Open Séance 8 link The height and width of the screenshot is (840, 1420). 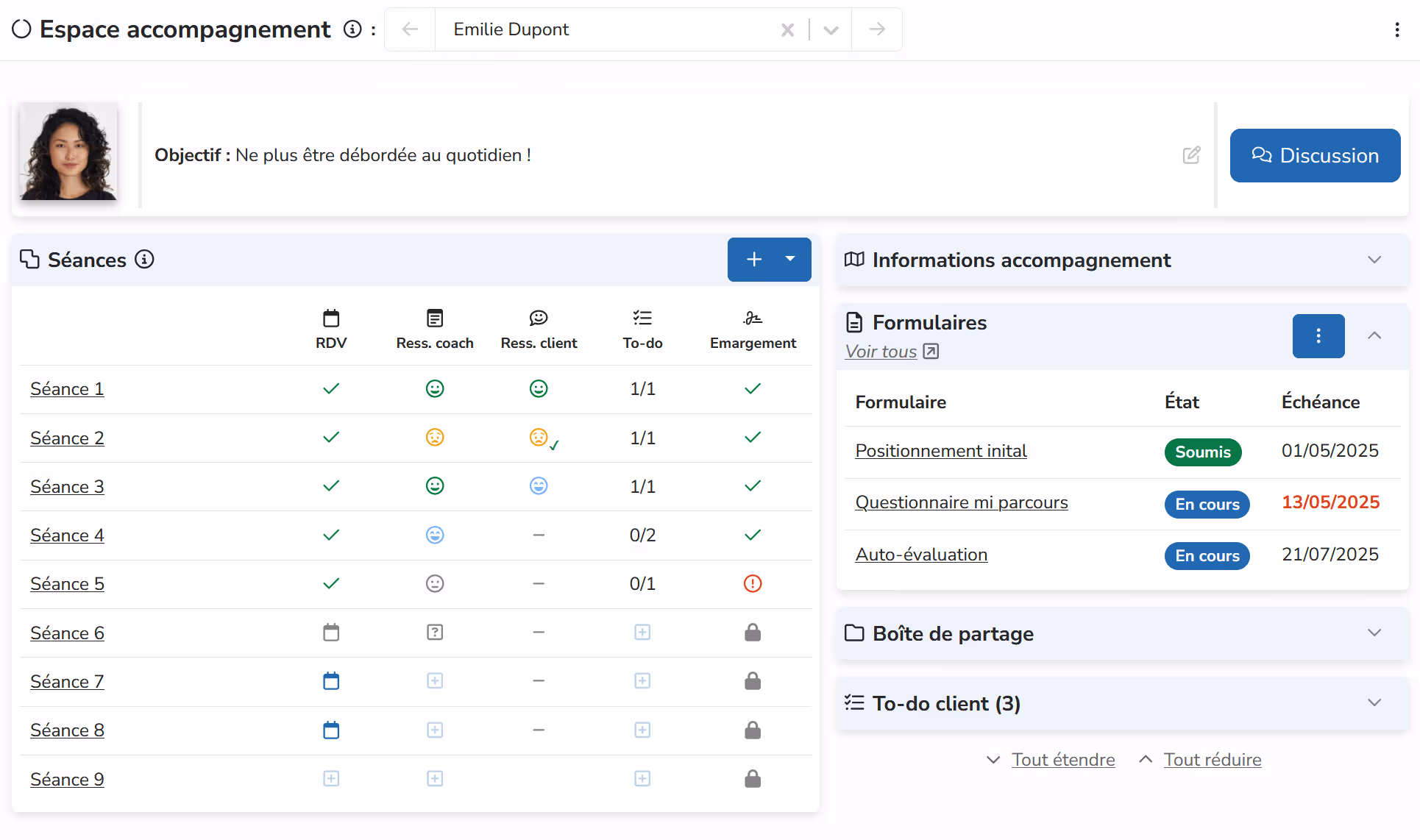(x=67, y=730)
